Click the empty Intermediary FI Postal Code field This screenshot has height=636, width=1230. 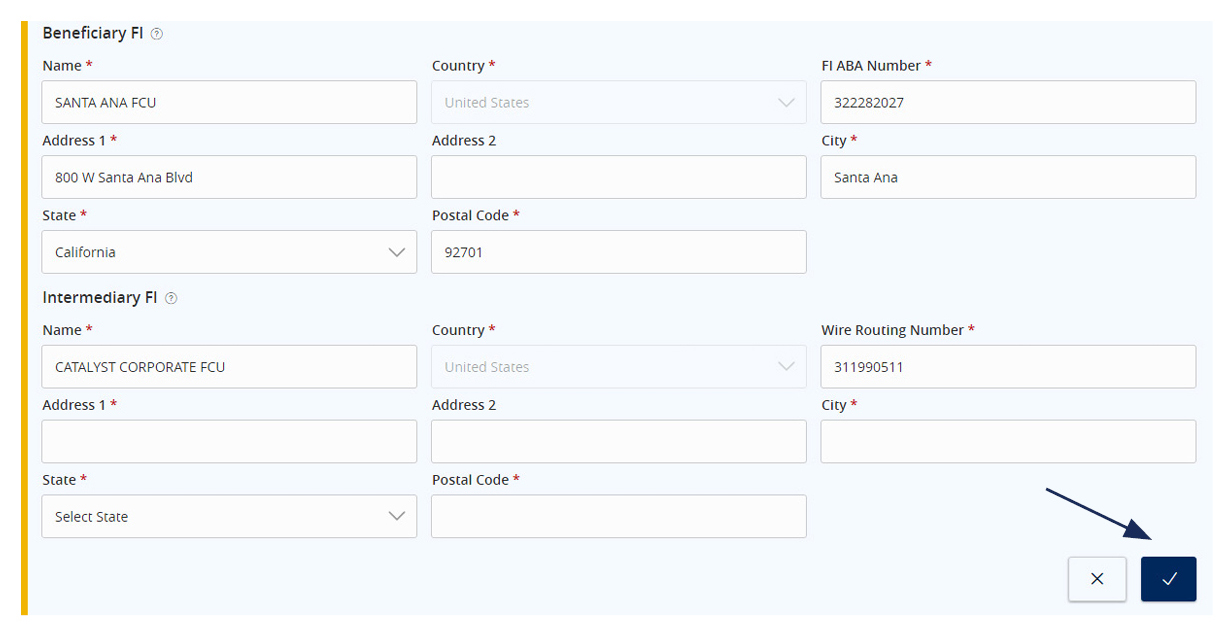[618, 516]
